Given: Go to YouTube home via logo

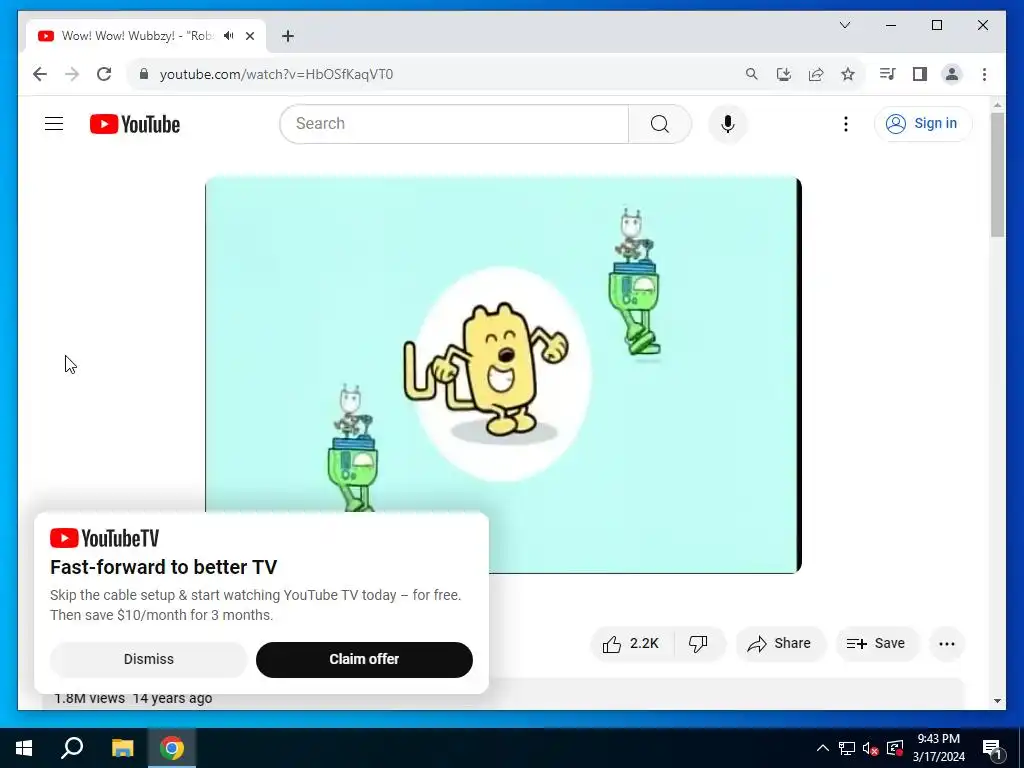Looking at the screenshot, I should (135, 124).
